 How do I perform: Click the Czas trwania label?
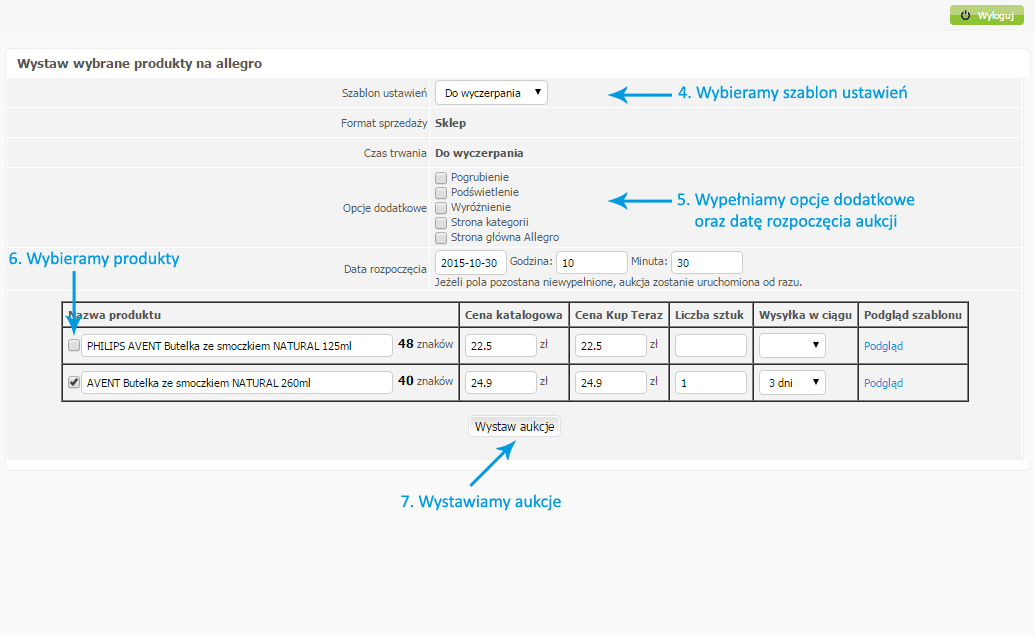coord(395,153)
